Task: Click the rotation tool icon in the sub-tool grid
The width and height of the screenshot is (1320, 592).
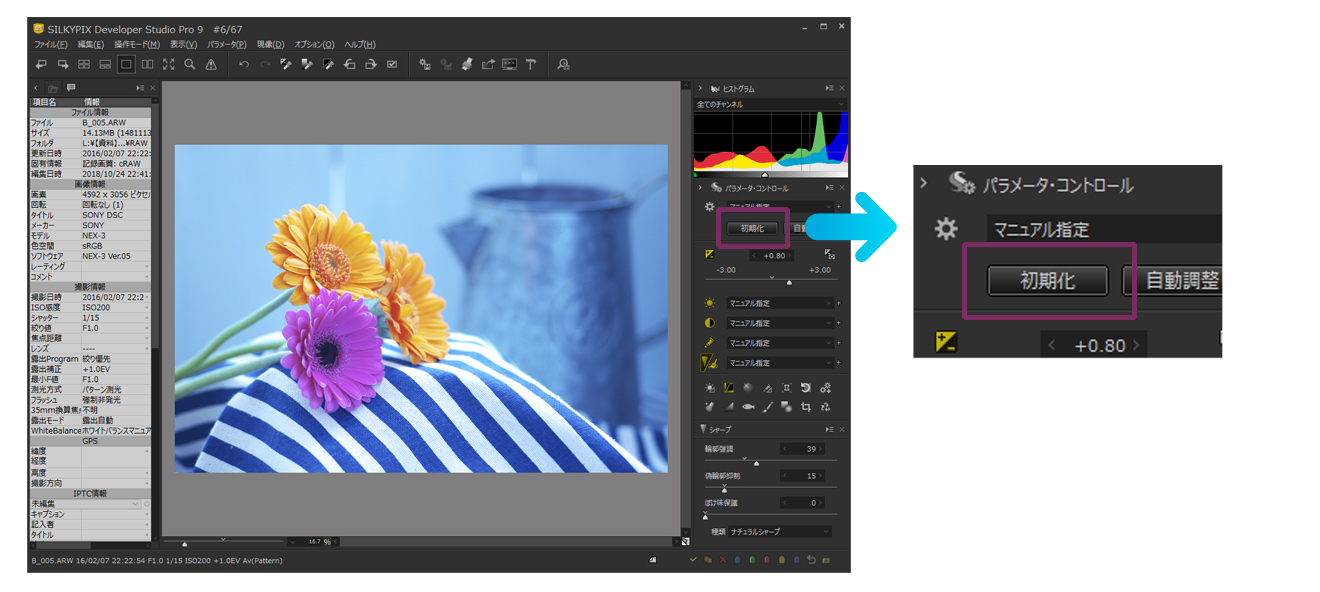Action: coord(806,388)
